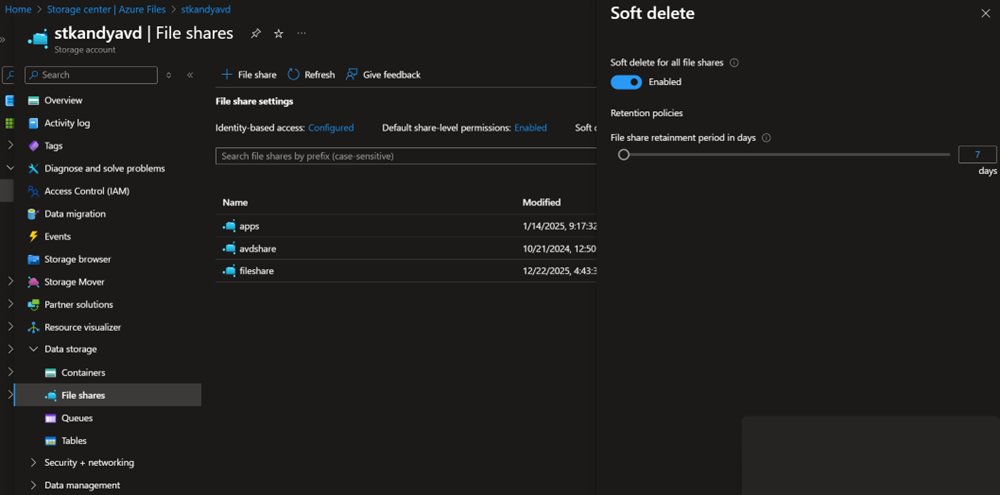Image resolution: width=1000 pixels, height=495 pixels.
Task: Expand the Data management section
Action: pos(33,485)
